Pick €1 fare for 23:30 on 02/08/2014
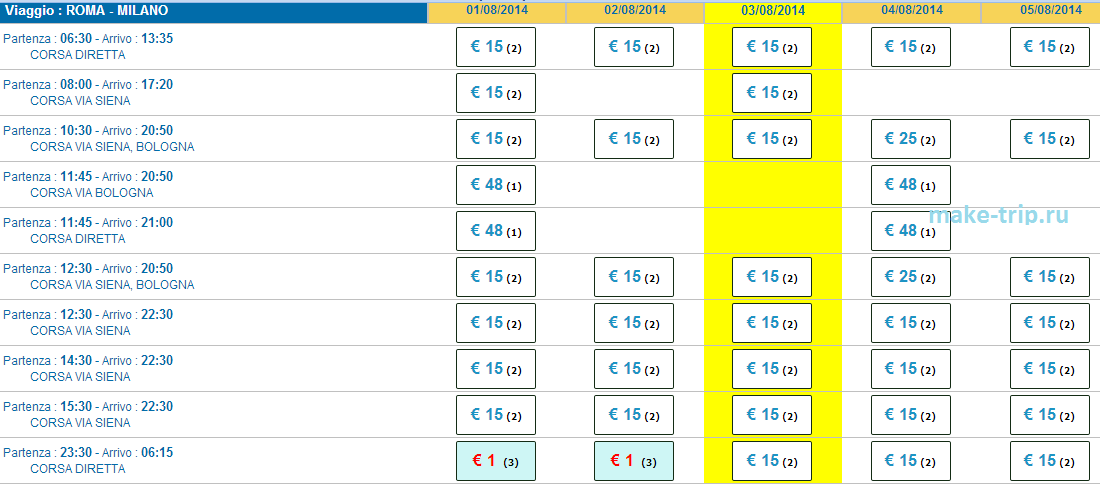Viewport: 1100px width, 484px height. (634, 461)
